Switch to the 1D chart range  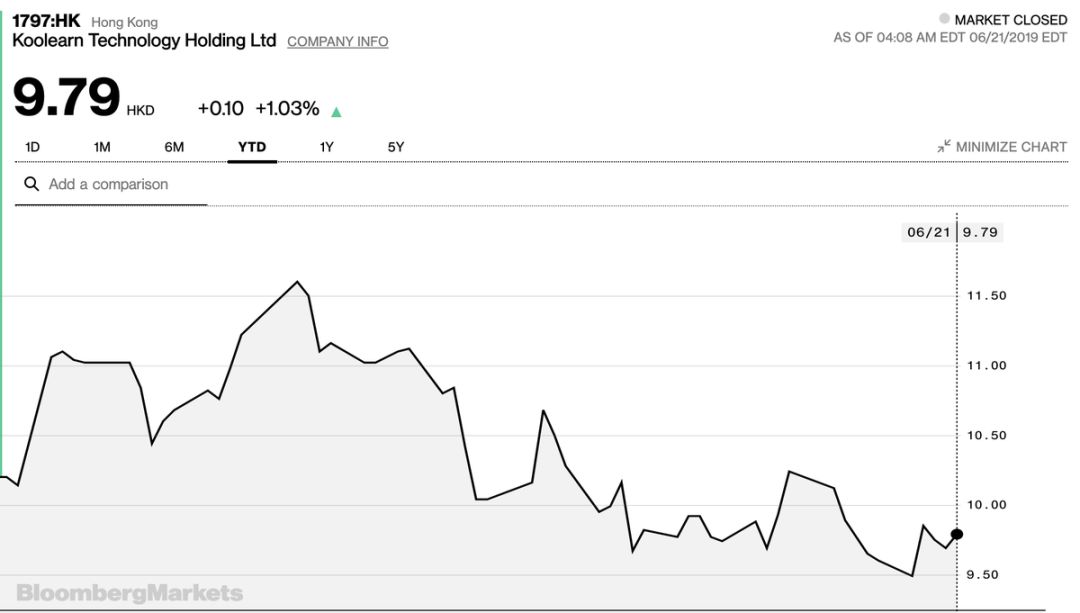tap(33, 147)
